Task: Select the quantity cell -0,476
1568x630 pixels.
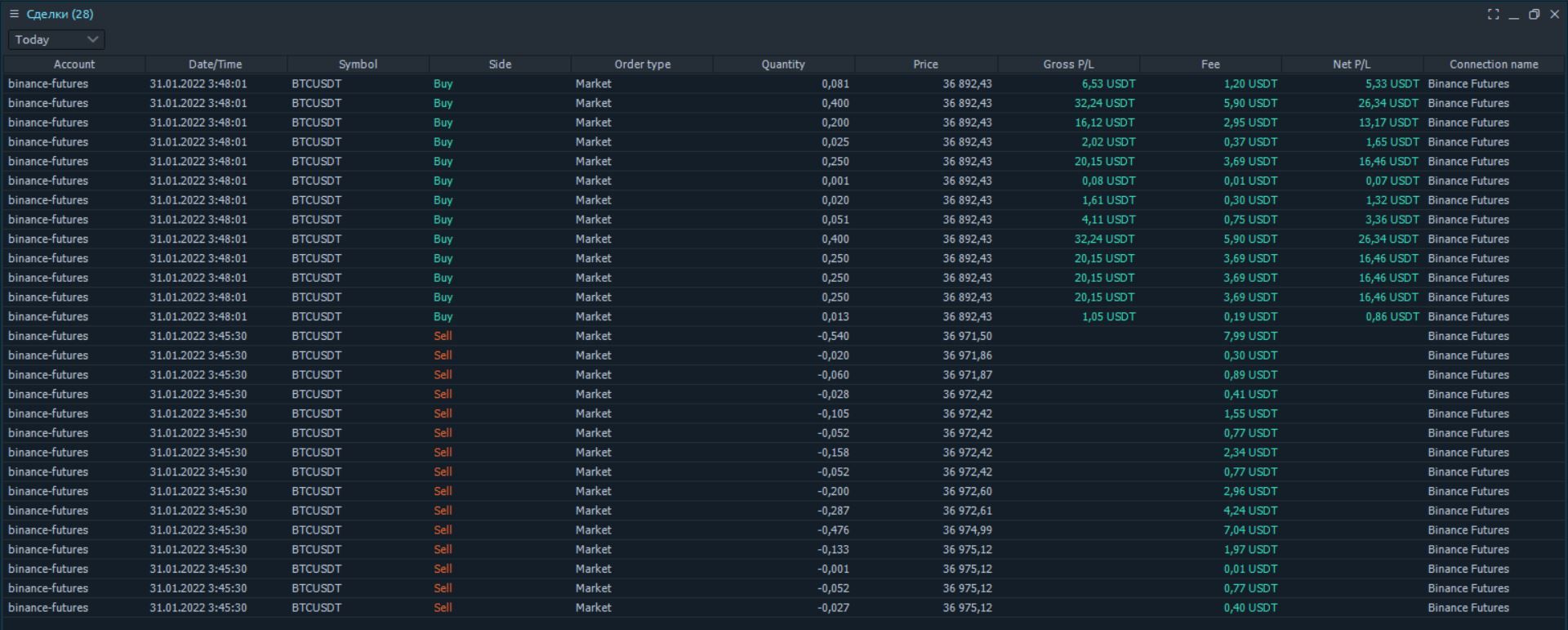Action: (x=833, y=530)
